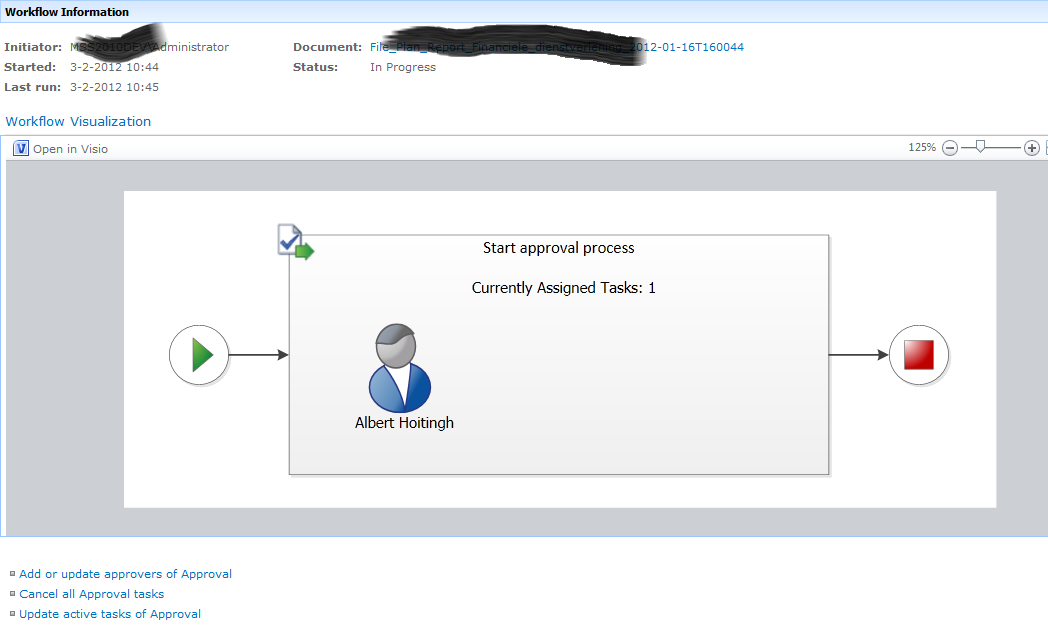Click the approval checkmark icon on the task box
The image size is (1048, 629).
click(x=294, y=242)
